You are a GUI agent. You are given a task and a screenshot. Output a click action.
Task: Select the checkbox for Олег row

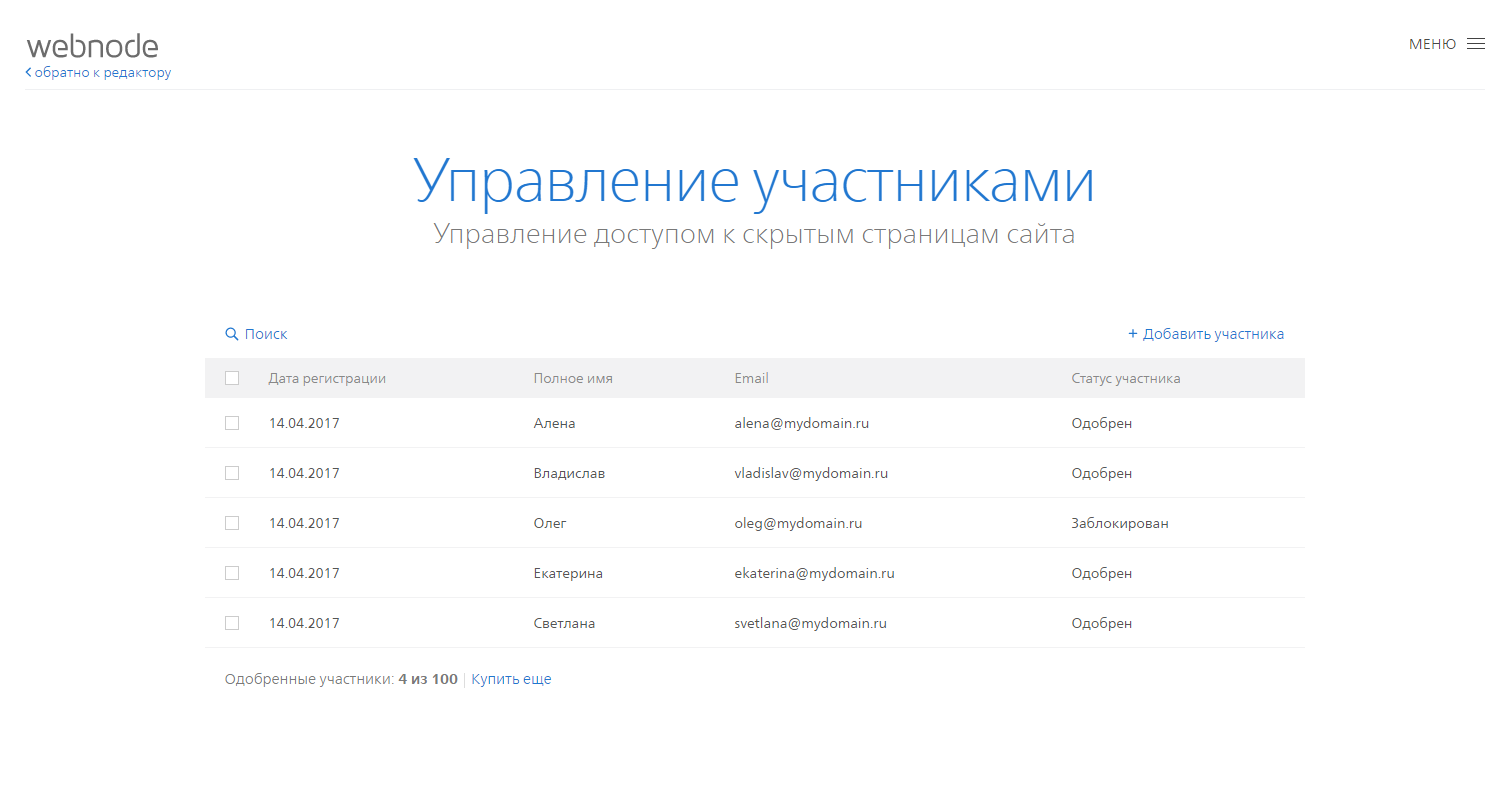[232, 523]
